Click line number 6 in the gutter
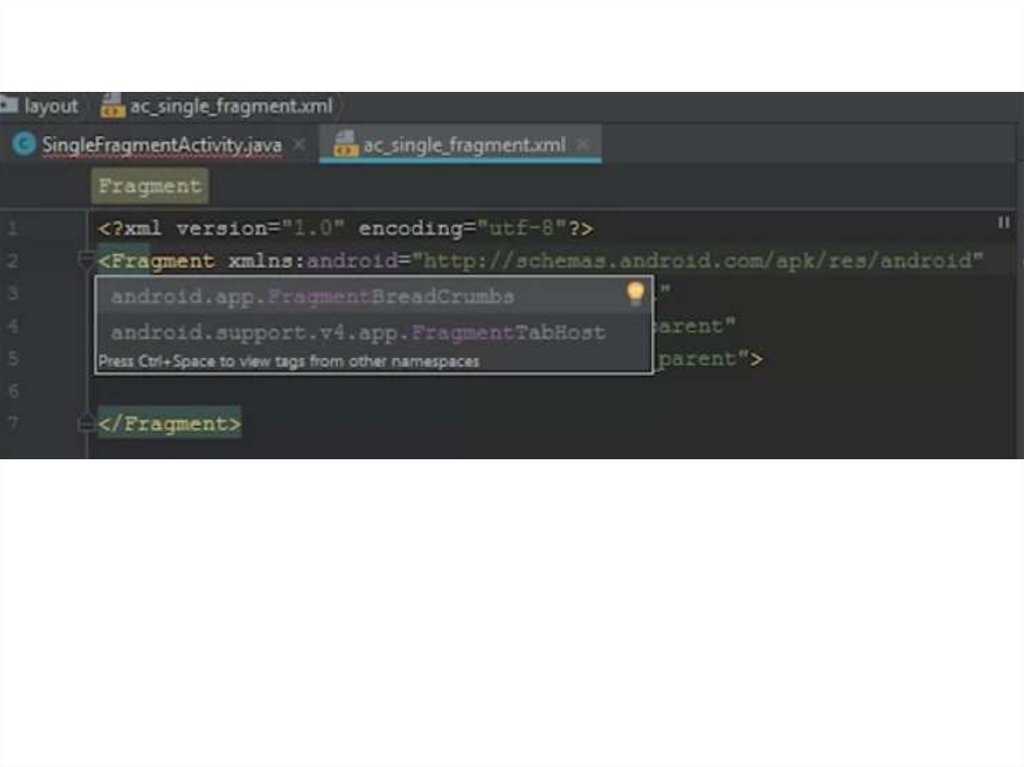The width and height of the screenshot is (1024, 767). tap(13, 391)
